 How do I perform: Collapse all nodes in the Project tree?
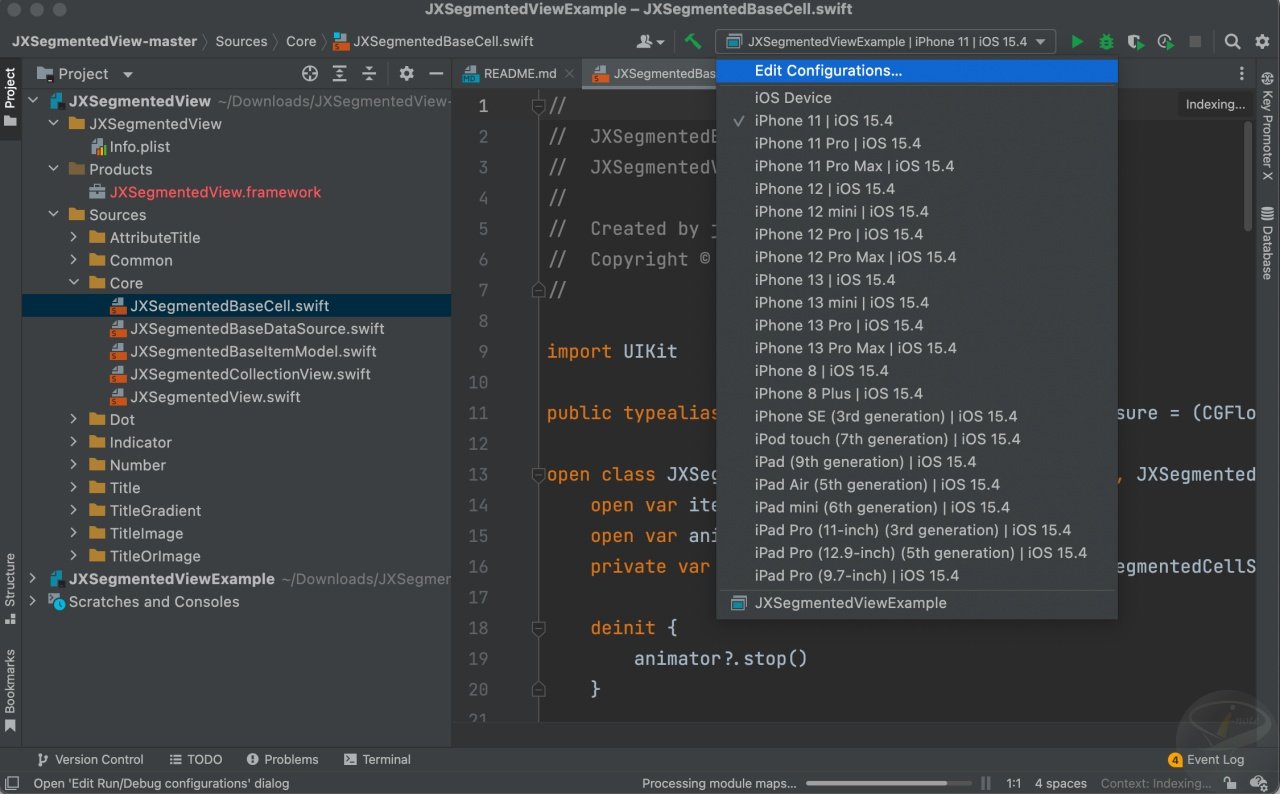coord(368,73)
